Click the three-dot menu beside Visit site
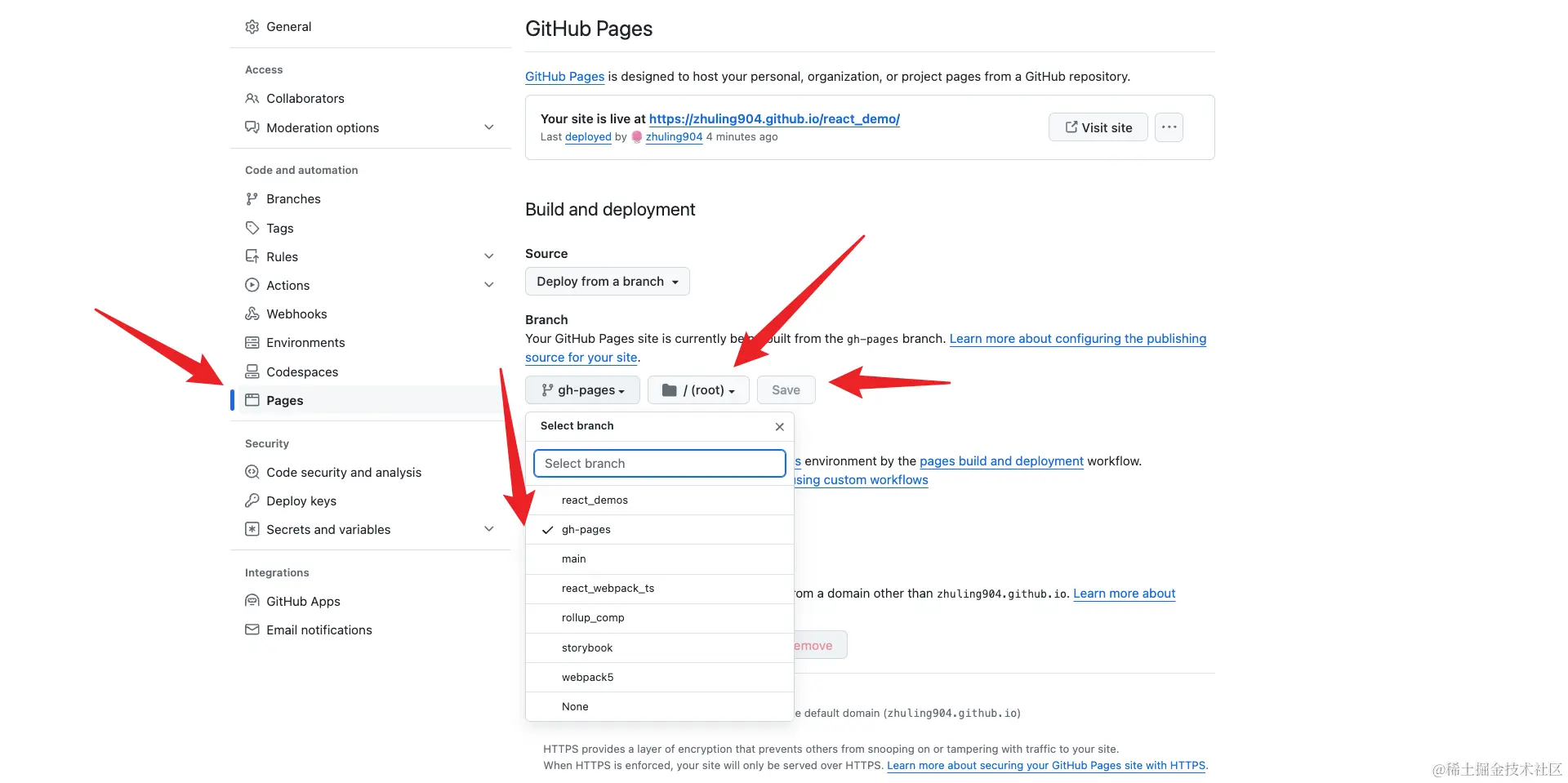The width and height of the screenshot is (1568, 783). [x=1169, y=127]
